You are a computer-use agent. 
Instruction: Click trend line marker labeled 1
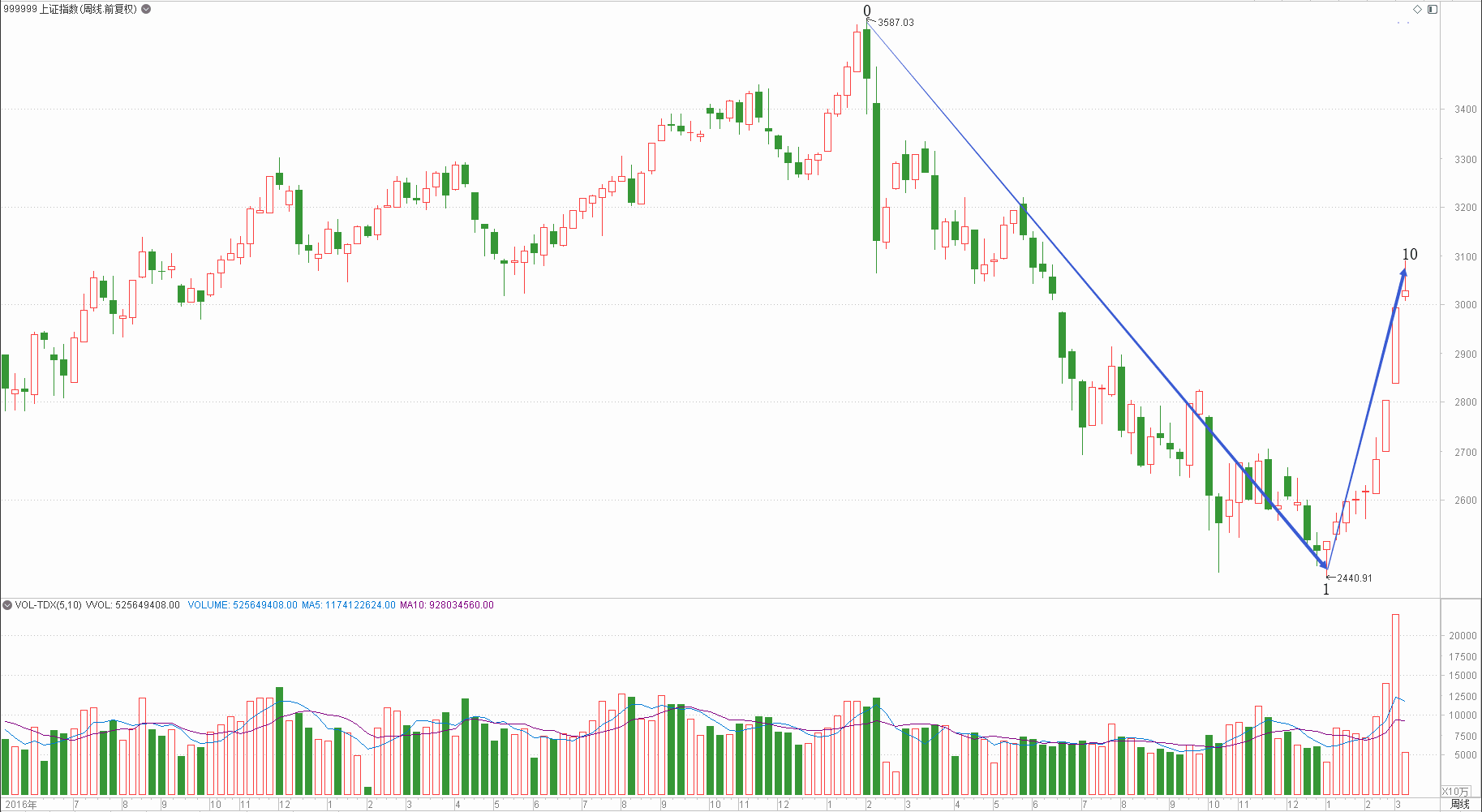tap(1326, 590)
